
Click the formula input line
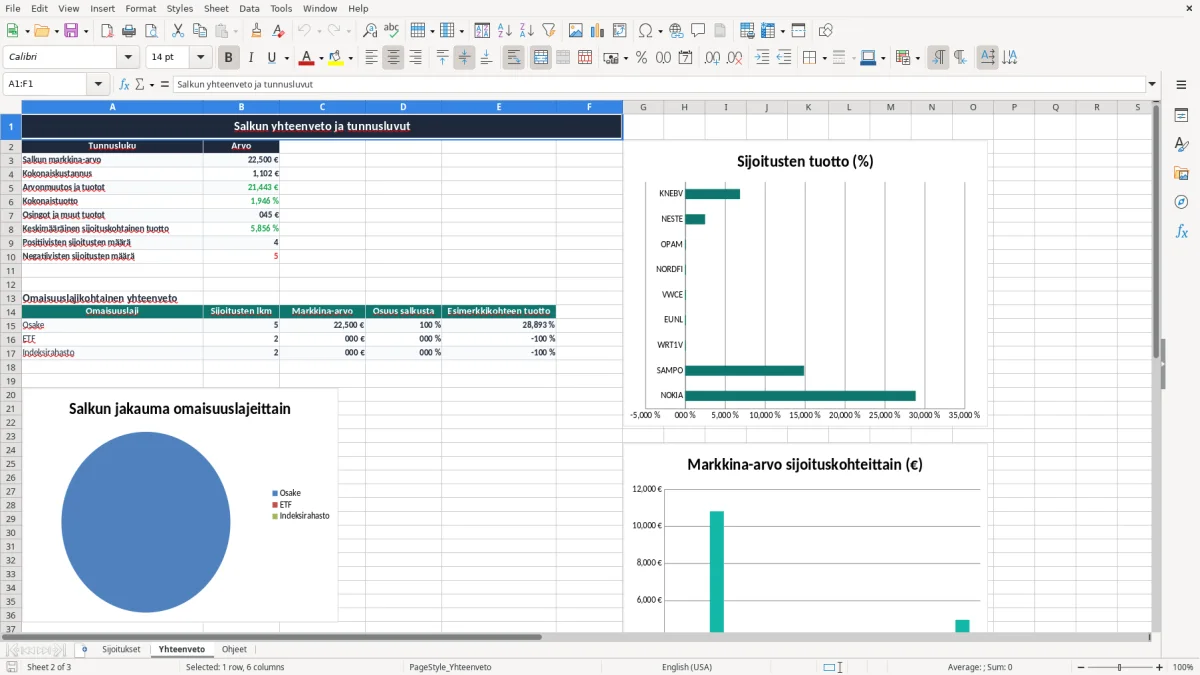pyautogui.click(x=658, y=85)
